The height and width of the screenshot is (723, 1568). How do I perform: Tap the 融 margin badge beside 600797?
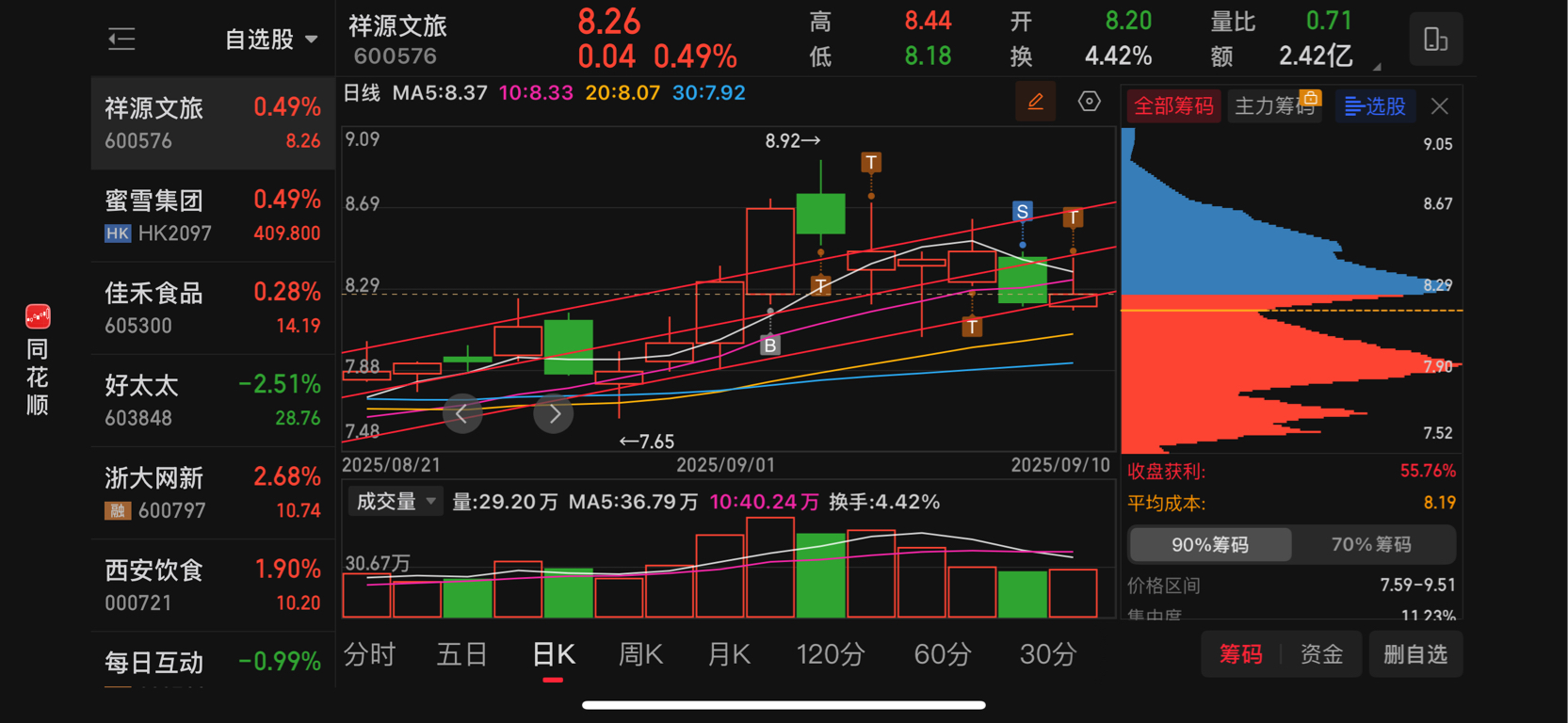pos(118,511)
